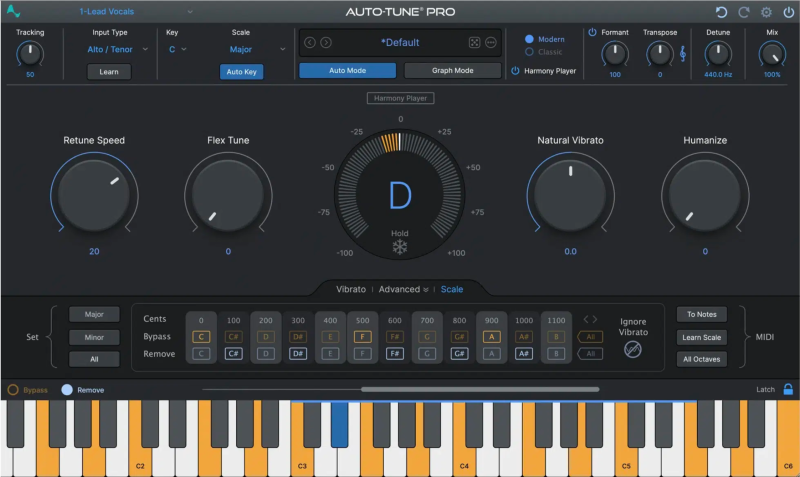Open the 1-Lead Vocals track dropdown
The image size is (800, 477).
click(136, 11)
